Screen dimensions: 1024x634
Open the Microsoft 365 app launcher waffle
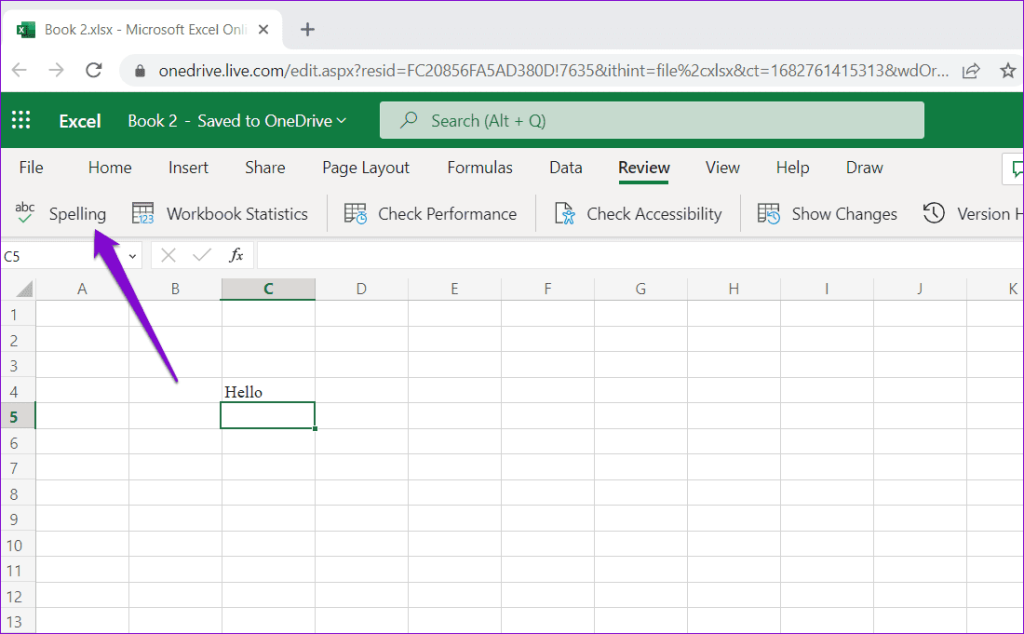tap(20, 120)
